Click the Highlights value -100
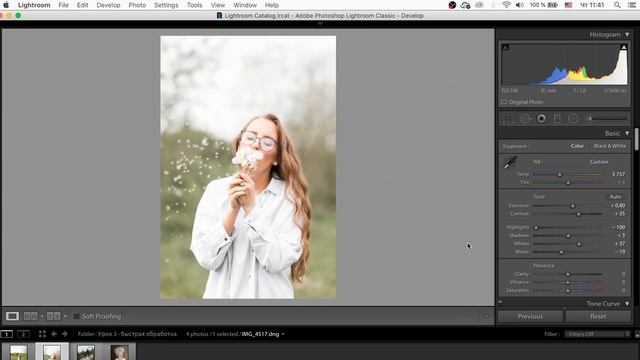The width and height of the screenshot is (640, 360). coord(618,227)
